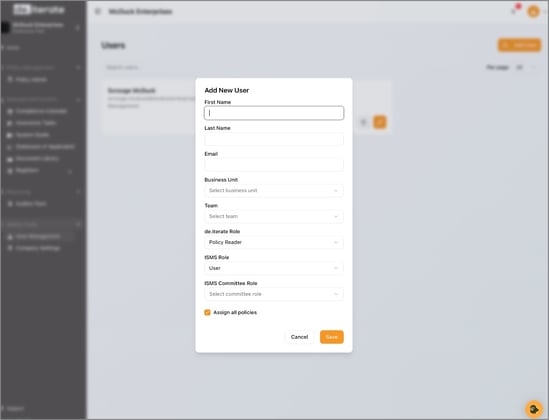This screenshot has height=420, width=549.
Task: Toggle the sidebar collapse icon
Action: click(x=98, y=12)
